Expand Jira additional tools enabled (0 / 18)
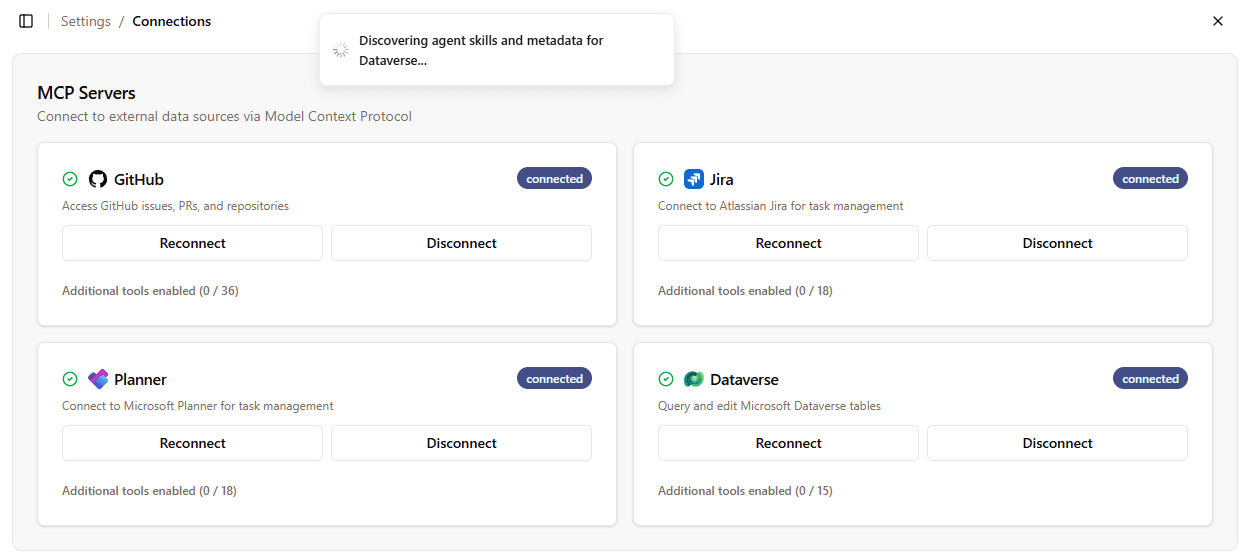Viewport: 1241px width, 556px height. pyautogui.click(x=745, y=291)
